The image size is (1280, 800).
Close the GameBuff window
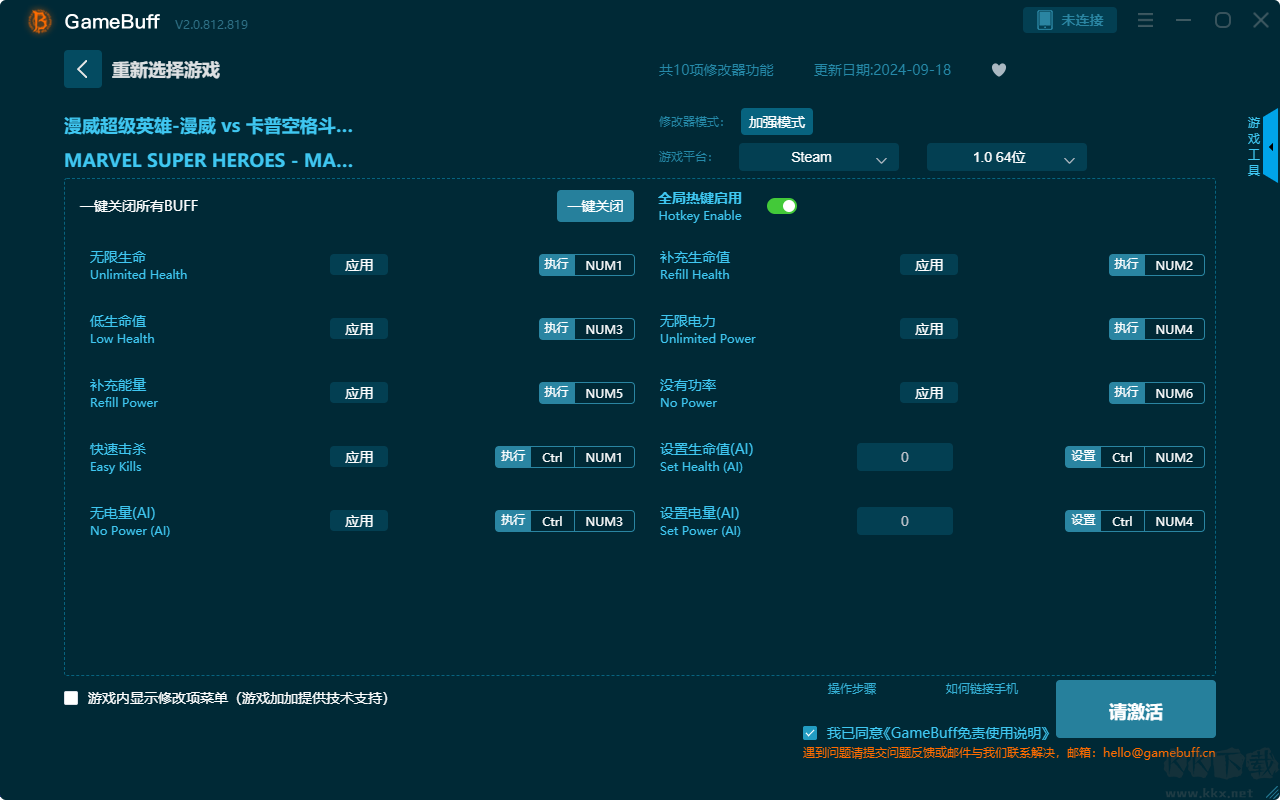coord(1260,20)
